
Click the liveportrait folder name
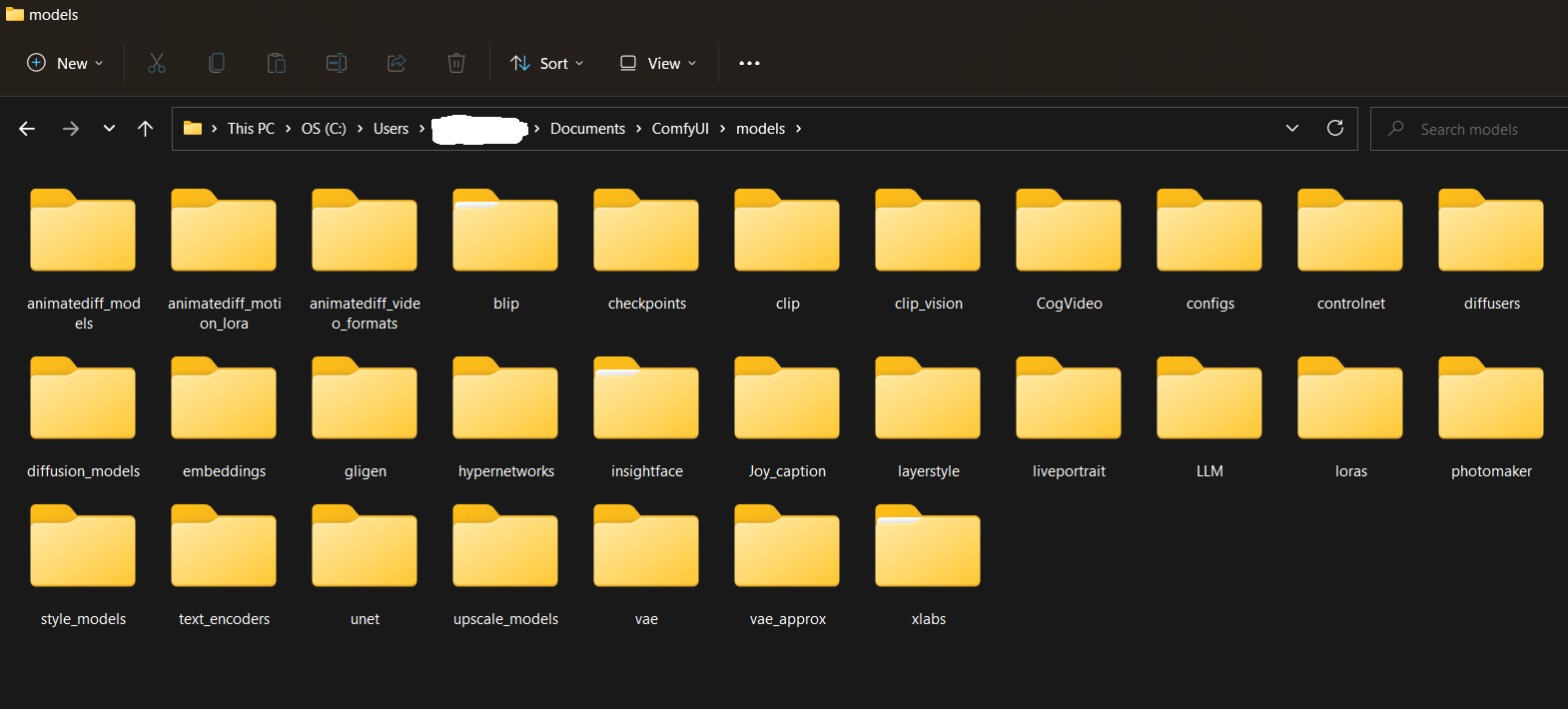click(1069, 471)
